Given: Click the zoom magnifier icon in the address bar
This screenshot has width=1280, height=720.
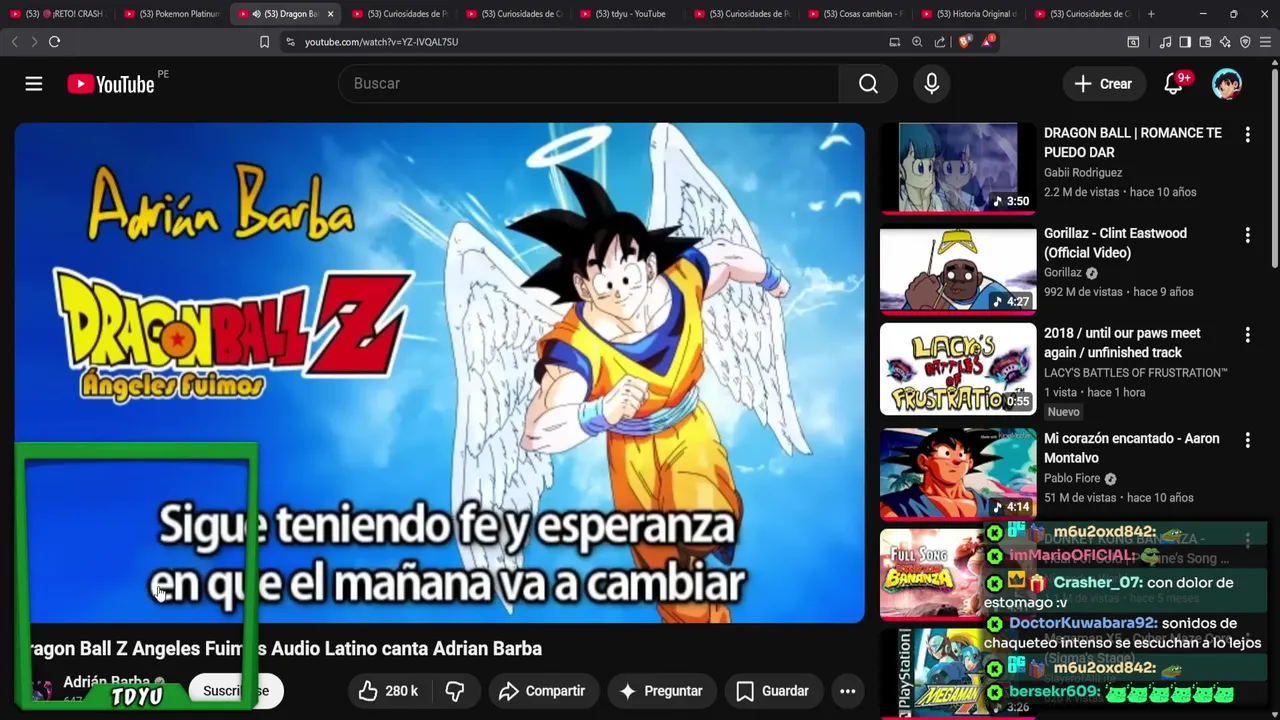Looking at the screenshot, I should point(917,42).
